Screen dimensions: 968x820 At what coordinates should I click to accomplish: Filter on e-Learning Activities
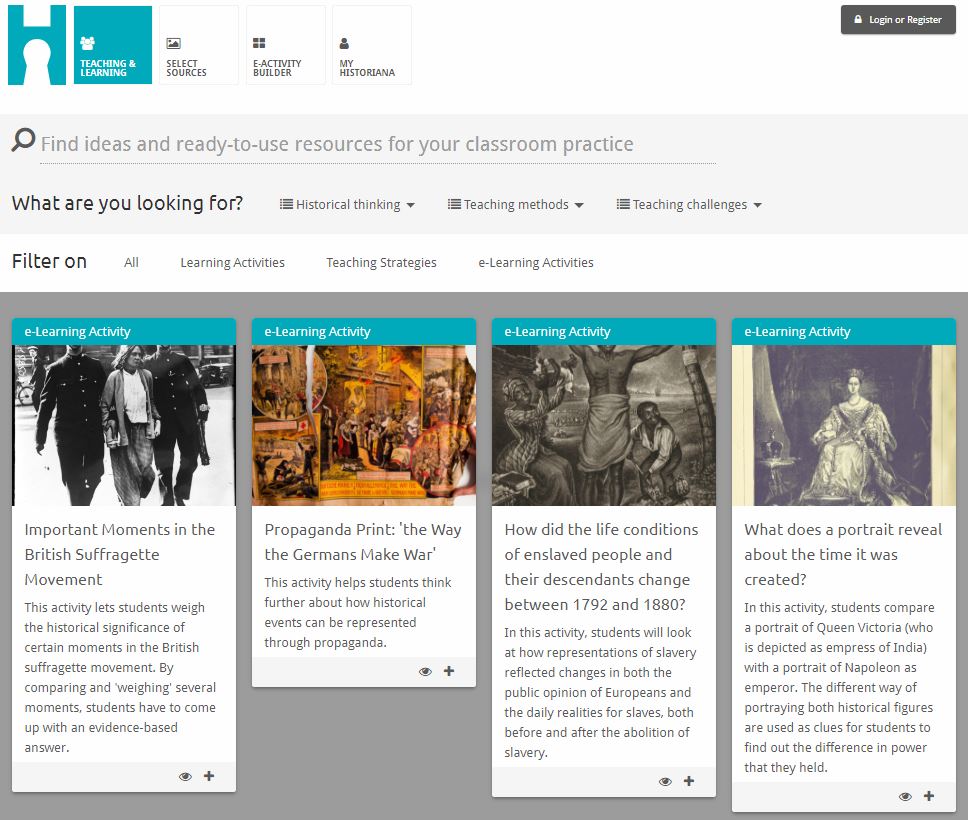pos(536,262)
